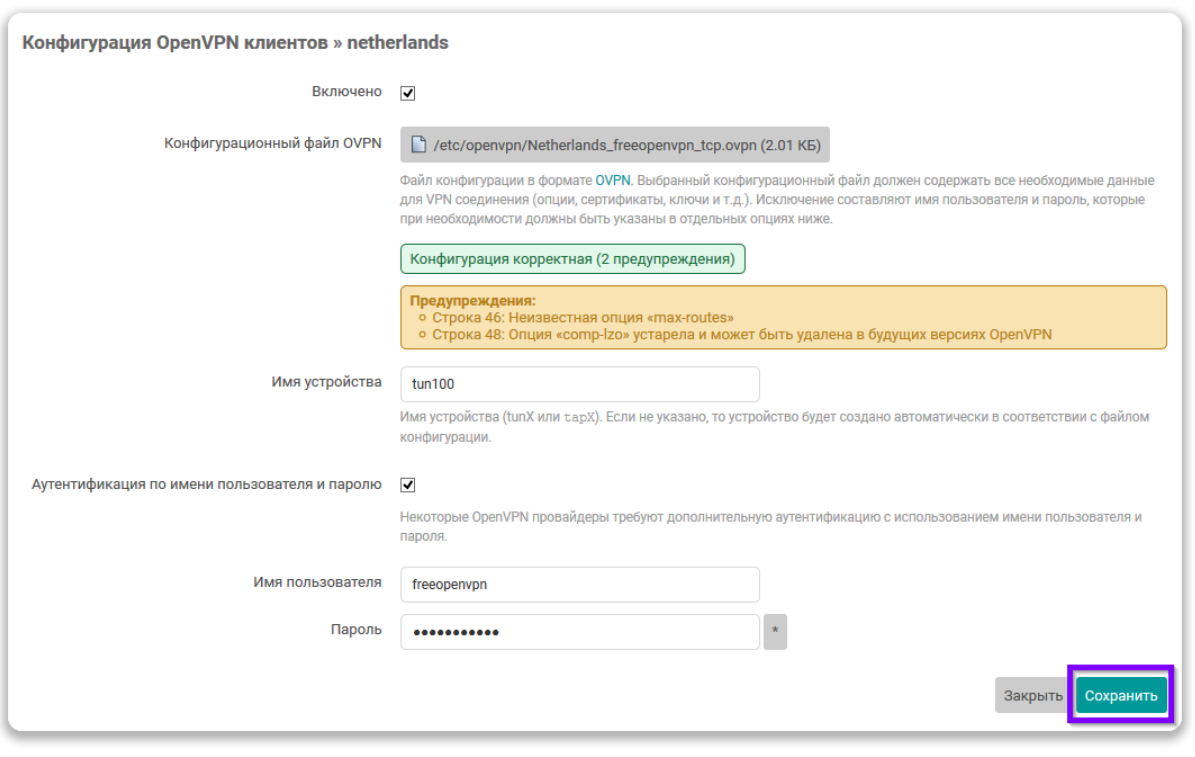Click the Предупреждения heading in the warning box
Viewport: 1195px width, 757px height.
[x=473, y=300]
